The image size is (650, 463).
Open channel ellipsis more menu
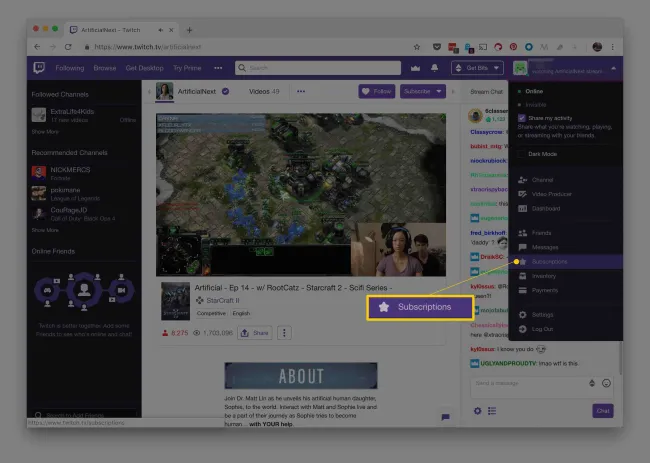pyautogui.click(x=301, y=91)
